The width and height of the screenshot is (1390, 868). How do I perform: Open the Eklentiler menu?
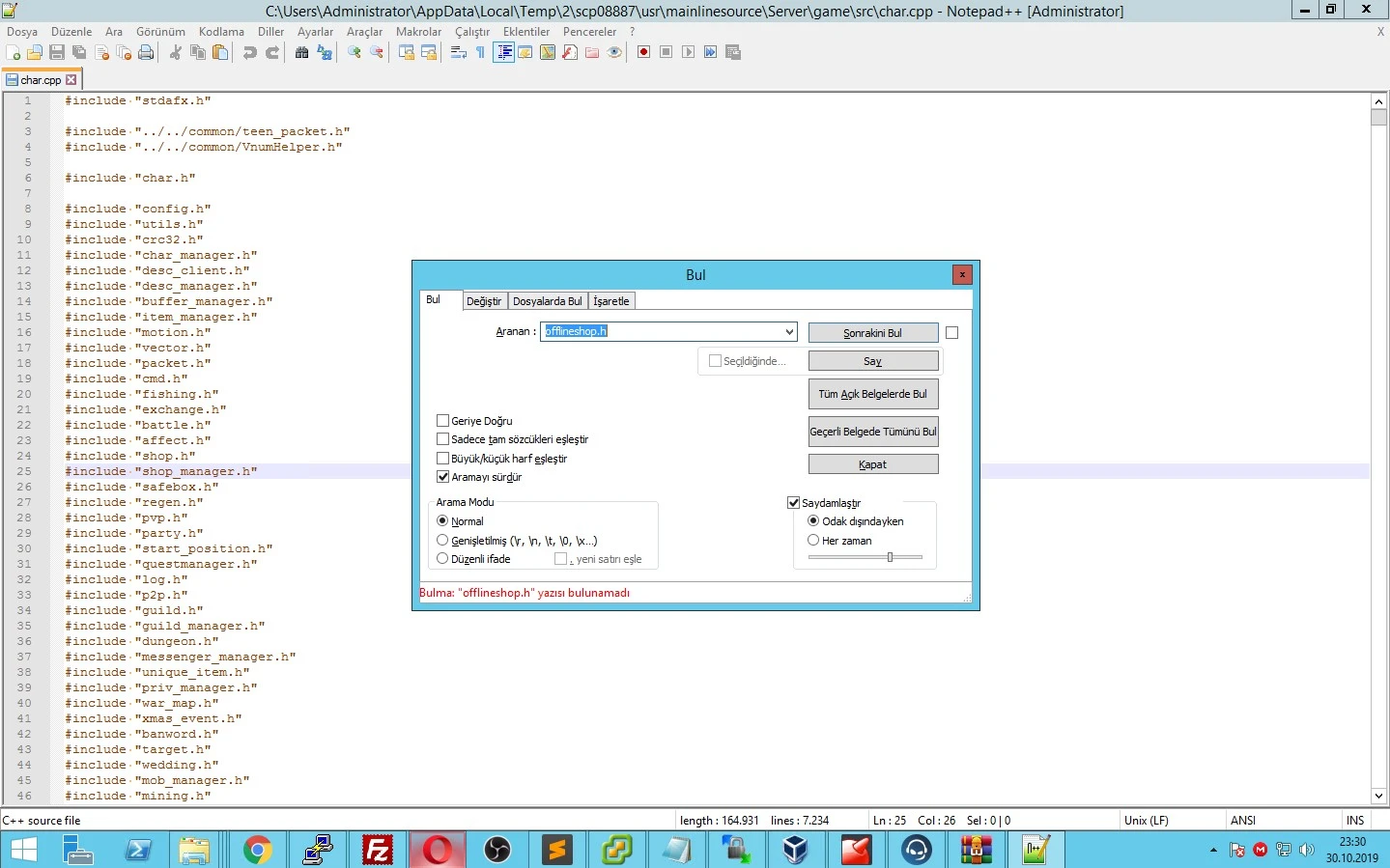tap(526, 32)
